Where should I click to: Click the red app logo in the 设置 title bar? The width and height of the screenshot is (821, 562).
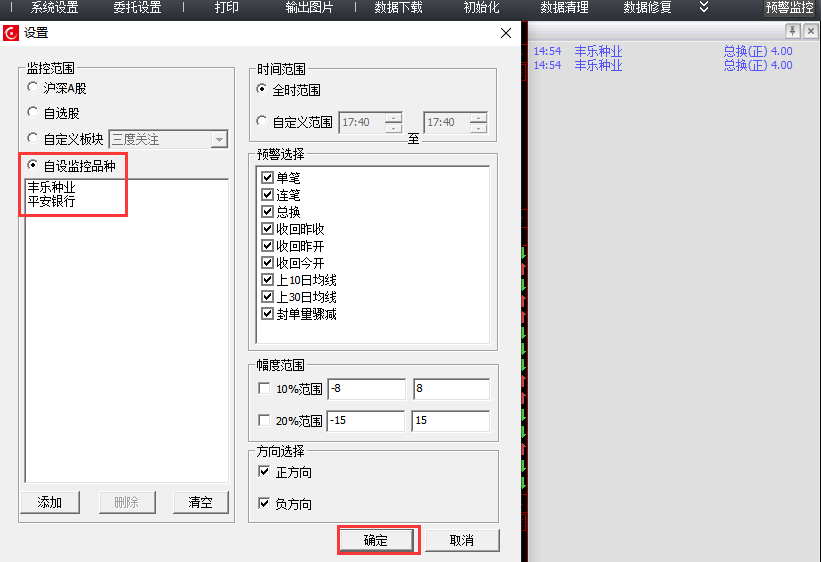click(x=10, y=32)
